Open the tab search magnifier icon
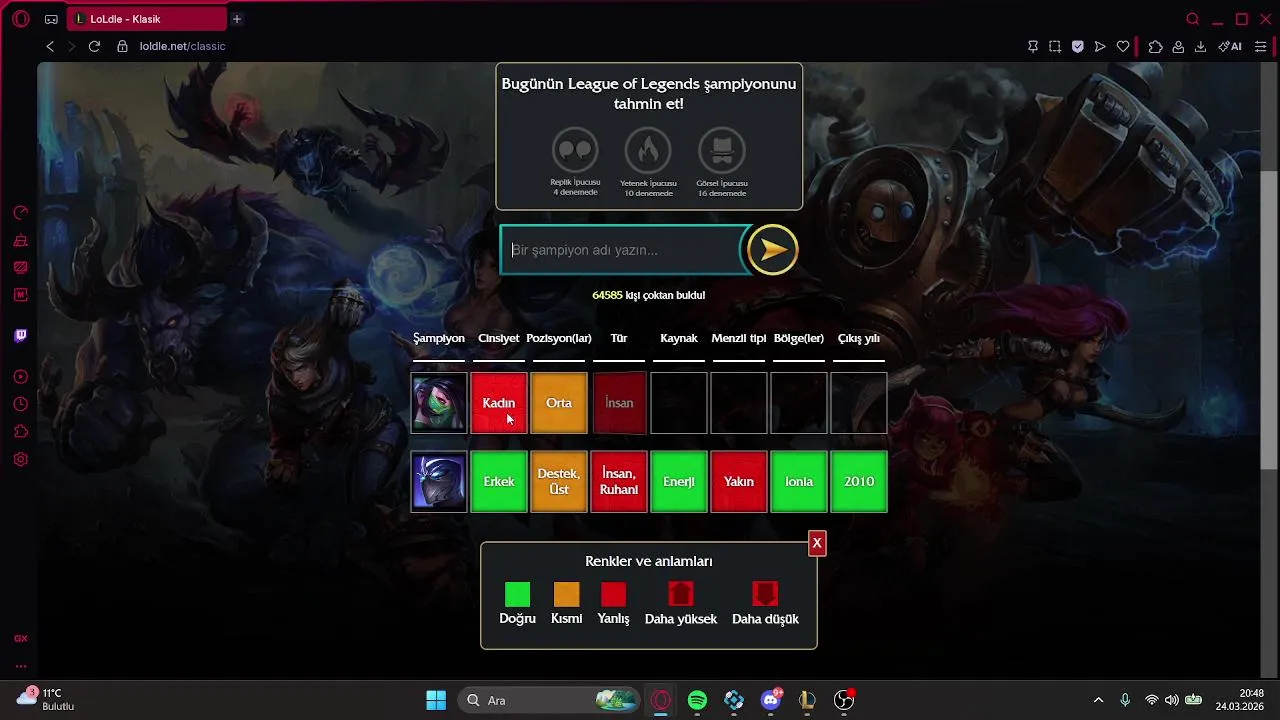 coord(1193,19)
